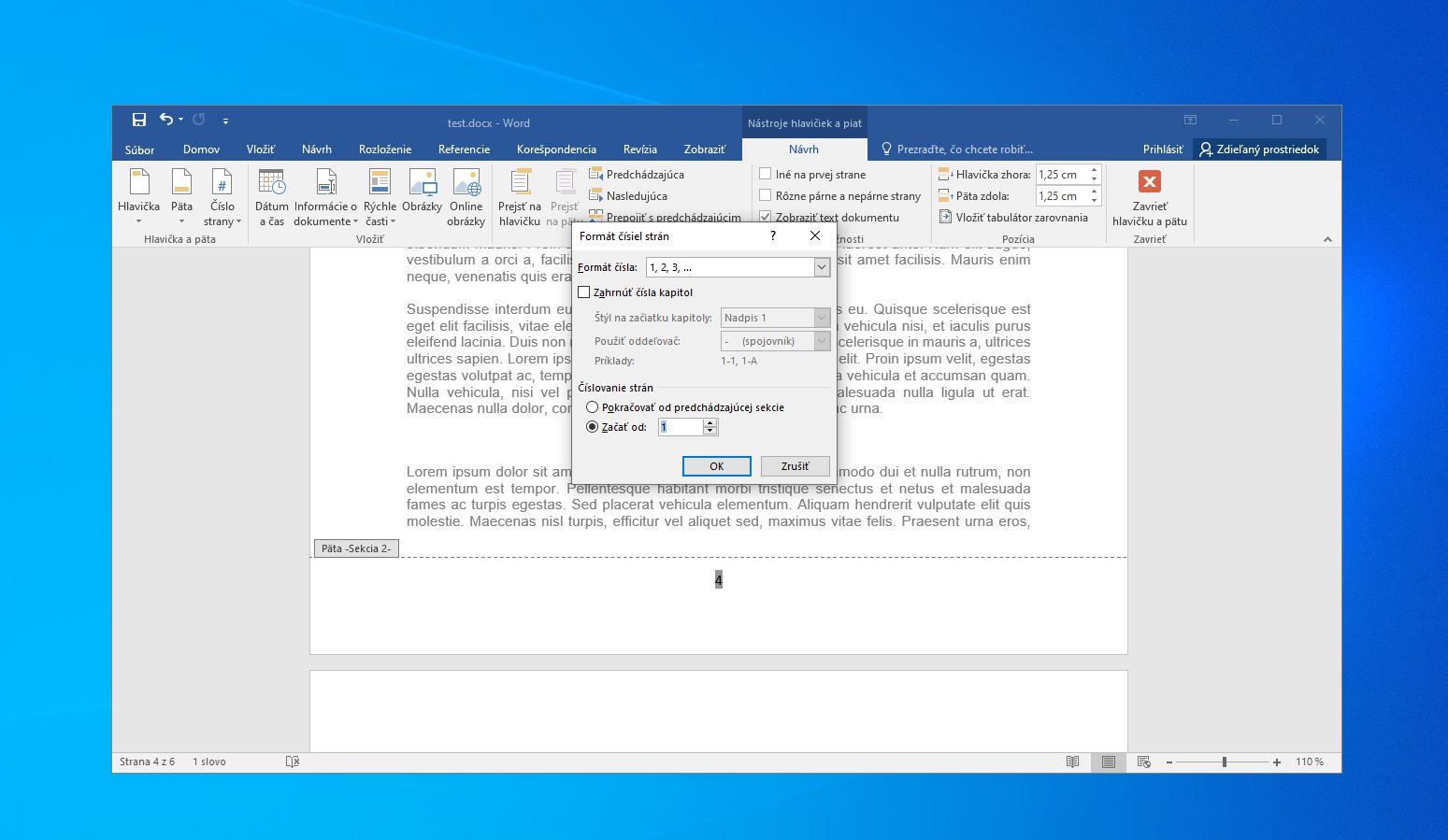Select Návrh tab under Nástroje hlavičiek

(804, 149)
